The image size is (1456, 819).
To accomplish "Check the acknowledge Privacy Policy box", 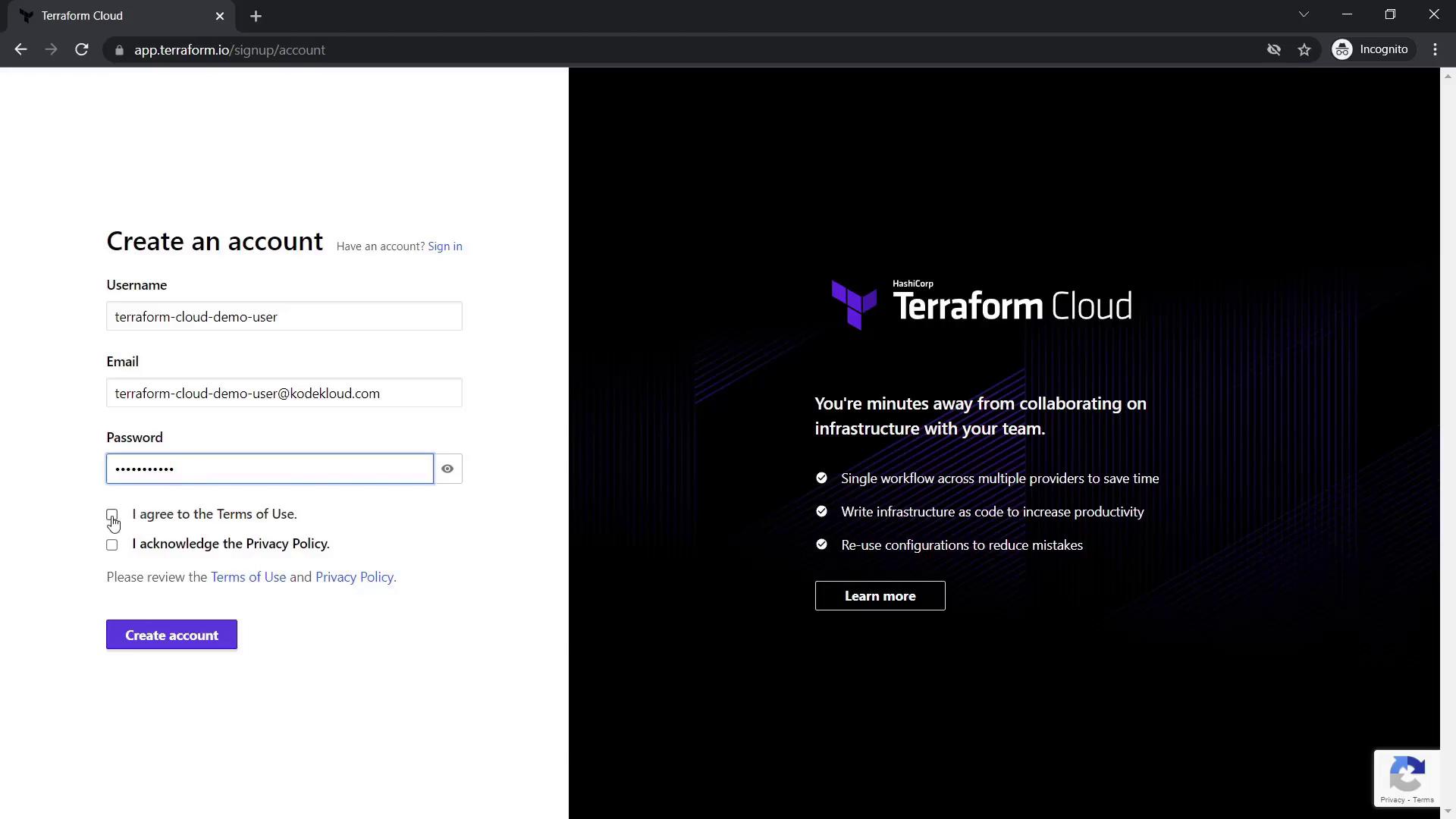I will pos(112,544).
